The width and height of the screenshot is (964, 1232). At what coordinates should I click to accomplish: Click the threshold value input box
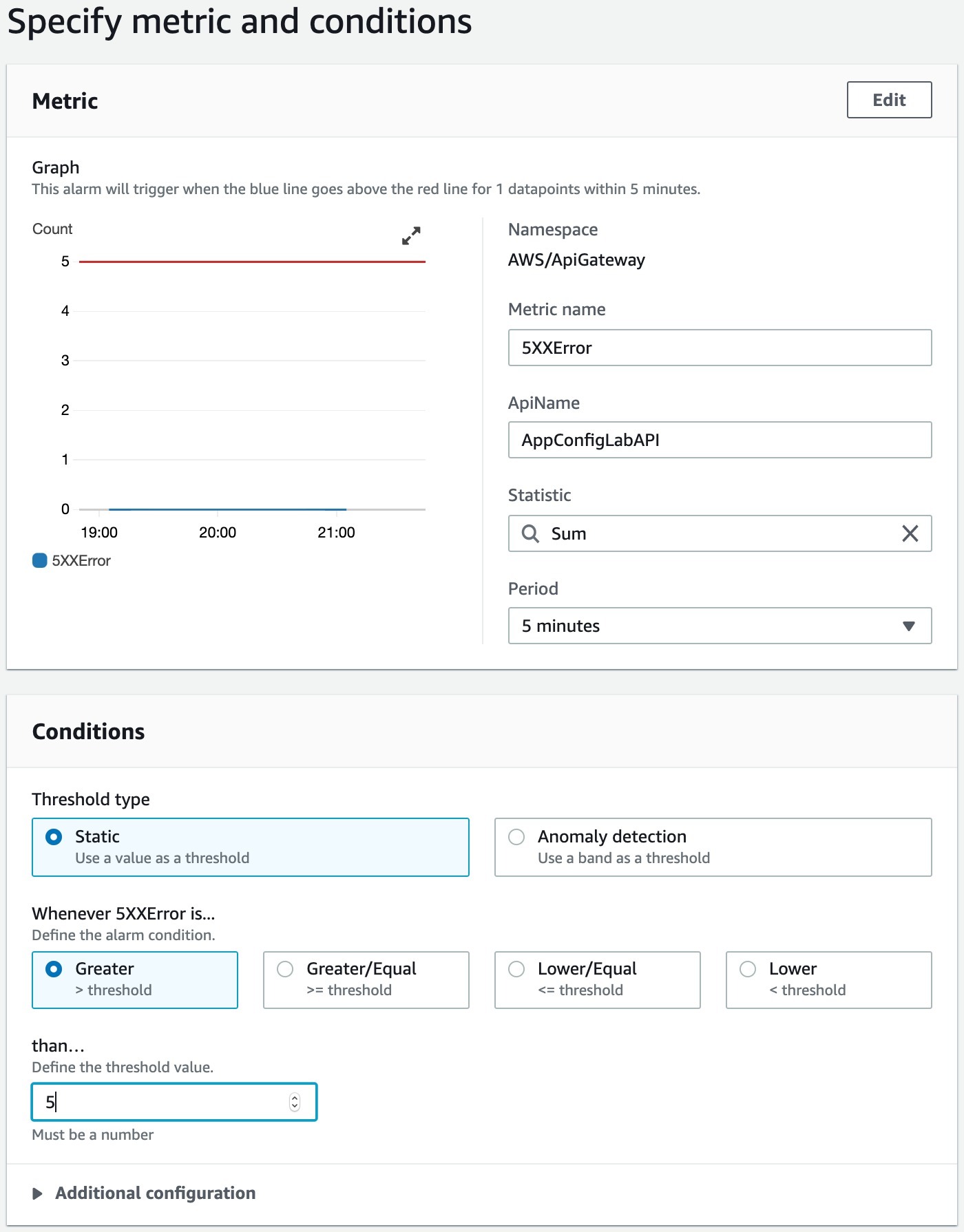[x=174, y=1102]
